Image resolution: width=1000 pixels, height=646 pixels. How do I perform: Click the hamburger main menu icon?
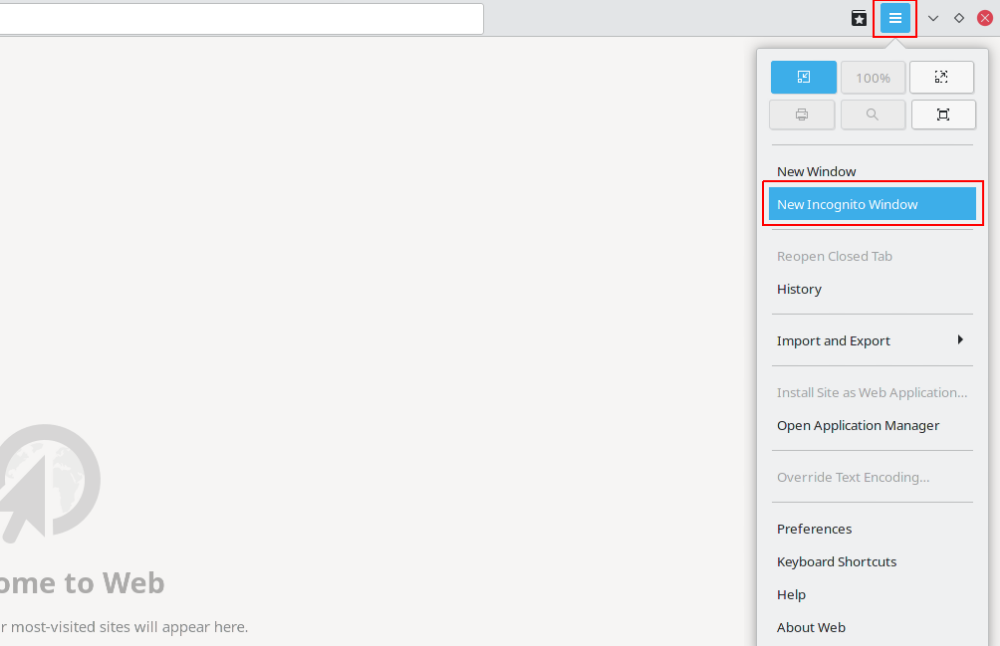[x=895, y=17]
